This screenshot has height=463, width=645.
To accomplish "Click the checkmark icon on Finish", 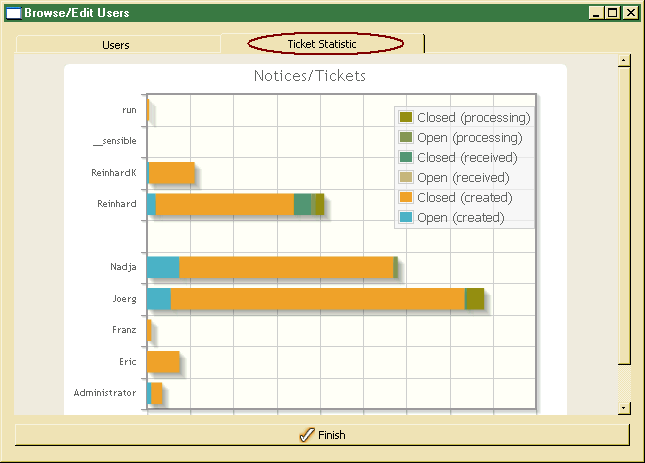I will click(x=307, y=435).
